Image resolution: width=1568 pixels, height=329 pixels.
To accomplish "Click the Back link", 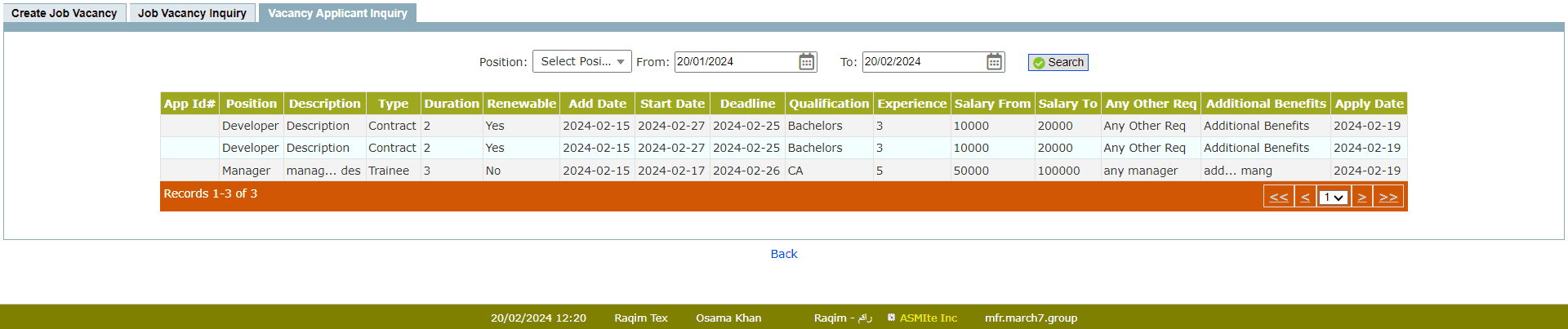I will pyautogui.click(x=784, y=254).
